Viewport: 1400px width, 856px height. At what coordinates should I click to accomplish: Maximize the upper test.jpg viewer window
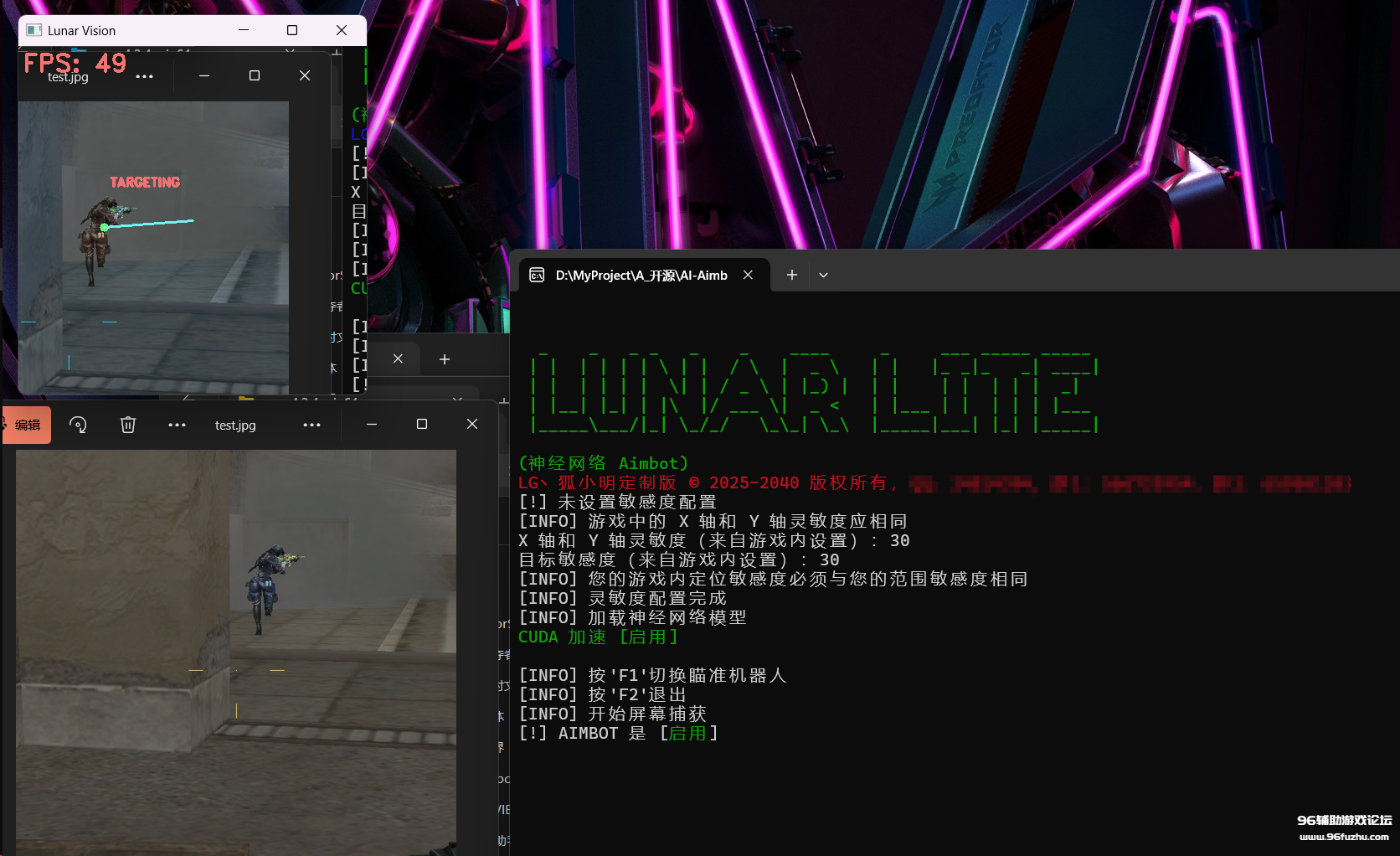tap(255, 75)
